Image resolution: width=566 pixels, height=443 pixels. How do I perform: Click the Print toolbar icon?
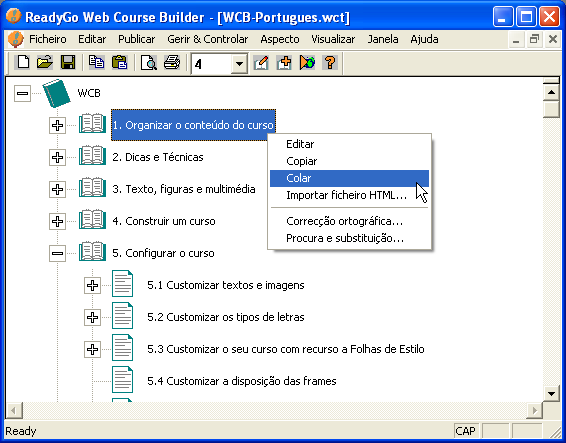(172, 63)
